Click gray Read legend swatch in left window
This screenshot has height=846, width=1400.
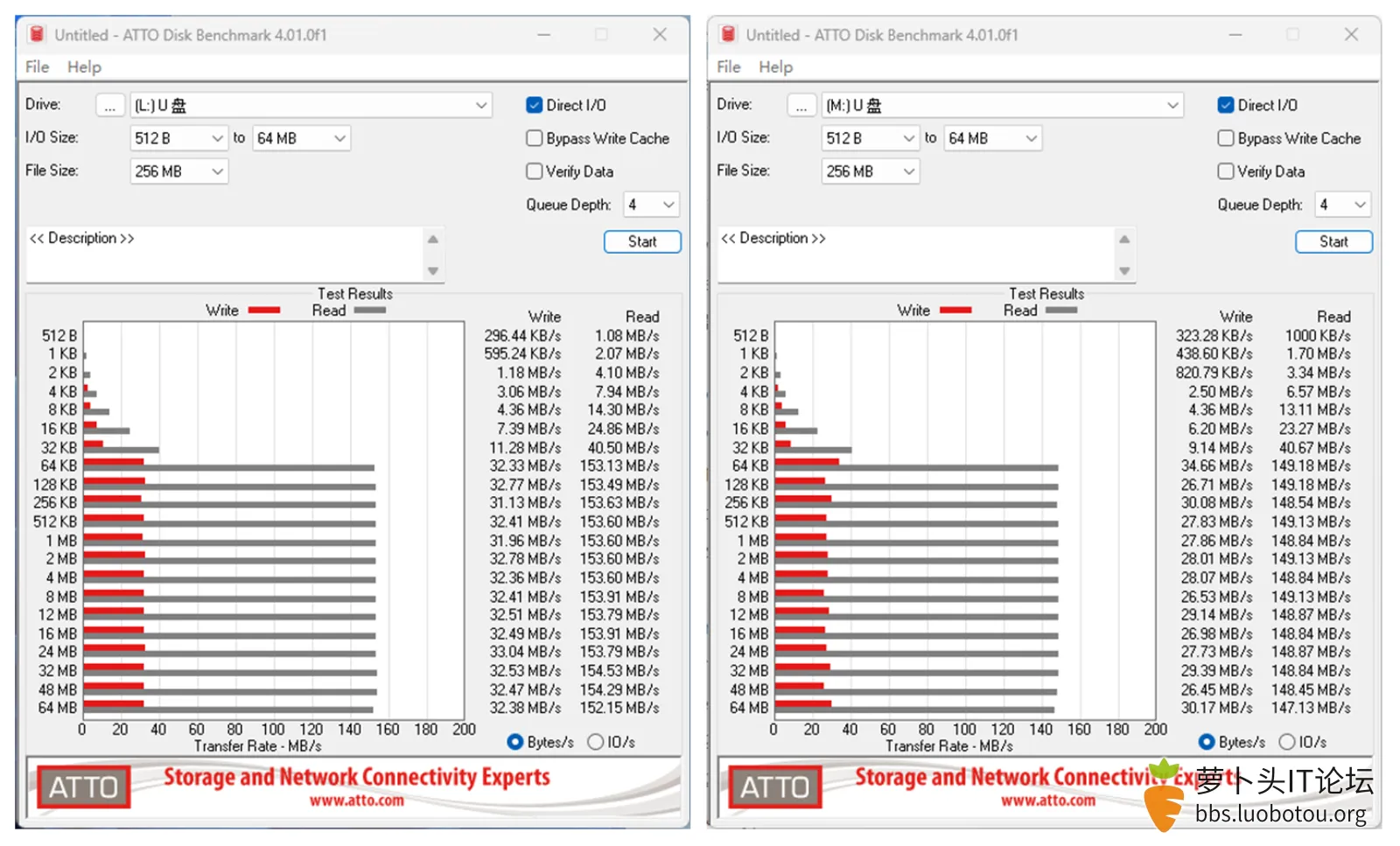[x=370, y=310]
